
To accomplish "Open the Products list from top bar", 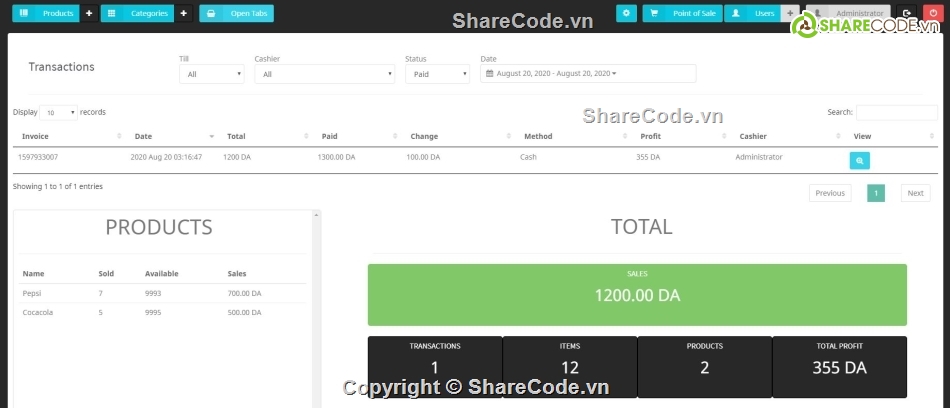I will pyautogui.click(x=46, y=13).
